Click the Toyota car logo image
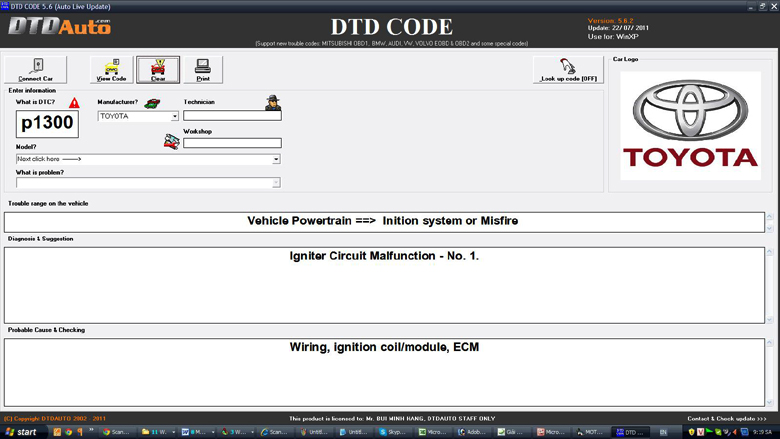The width and height of the screenshot is (780, 439). 690,125
